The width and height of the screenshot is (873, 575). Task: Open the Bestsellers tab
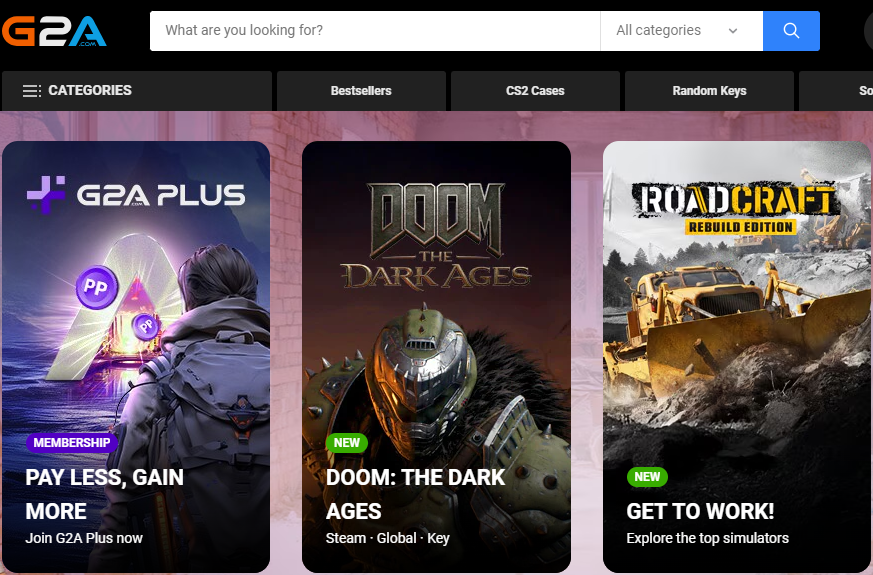pyautogui.click(x=361, y=91)
